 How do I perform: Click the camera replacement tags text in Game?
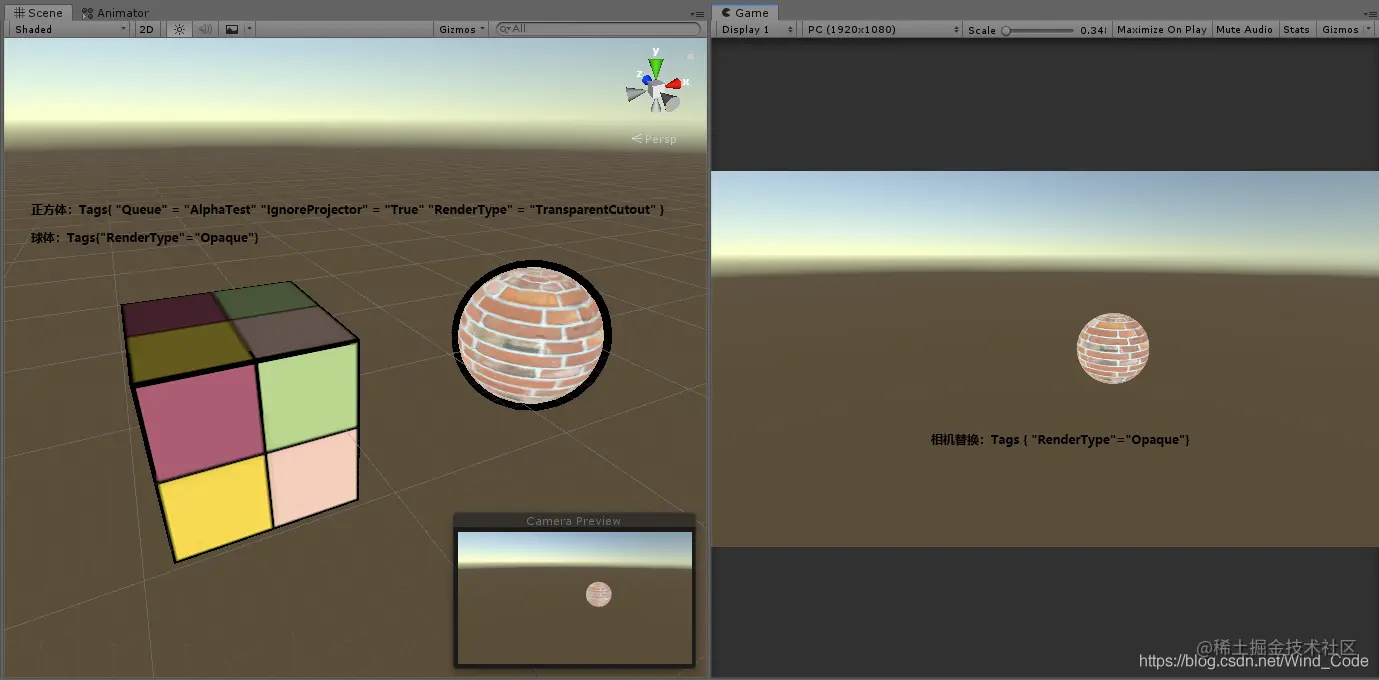point(1060,440)
